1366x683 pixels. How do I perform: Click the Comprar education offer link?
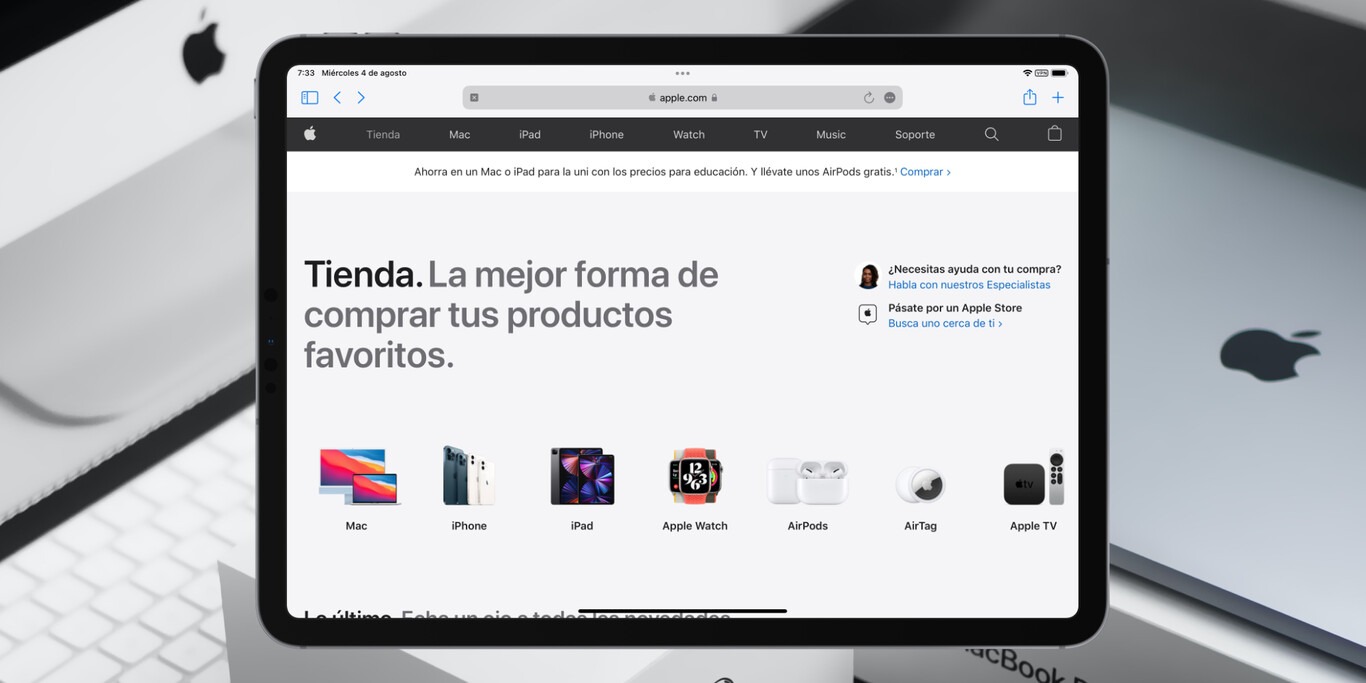[924, 172]
